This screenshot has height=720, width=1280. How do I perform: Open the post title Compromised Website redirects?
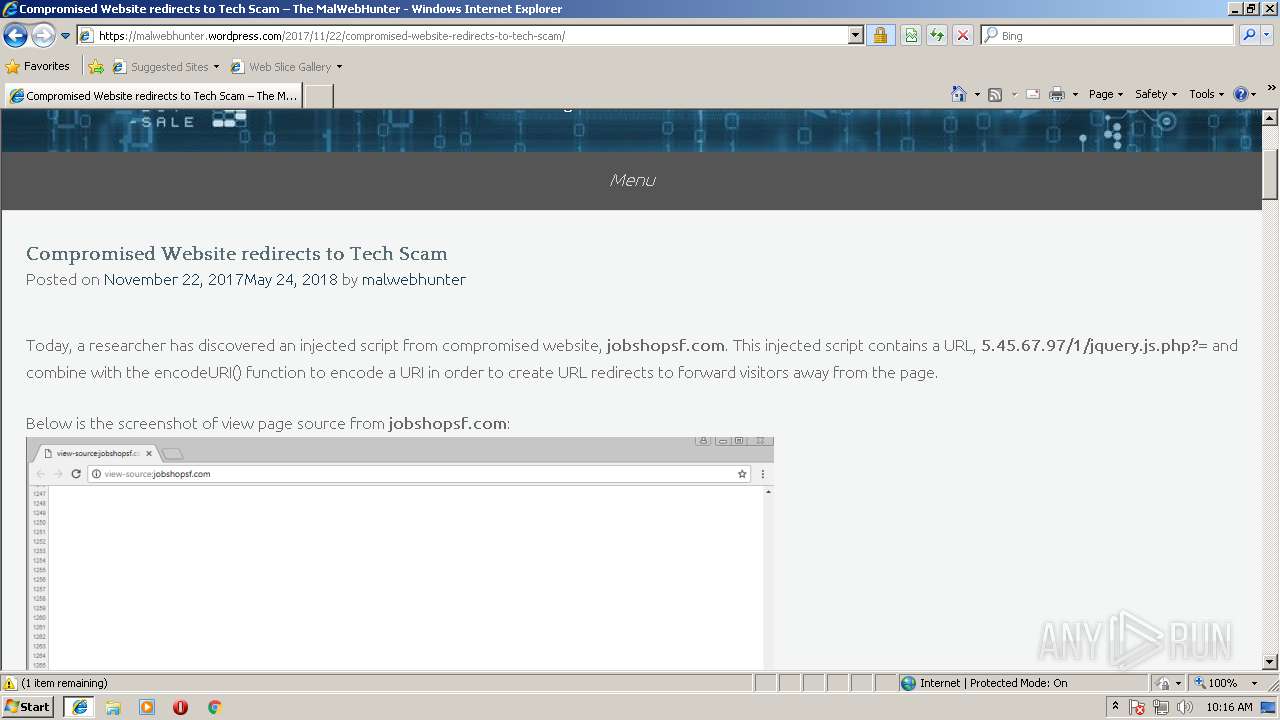tap(237, 254)
